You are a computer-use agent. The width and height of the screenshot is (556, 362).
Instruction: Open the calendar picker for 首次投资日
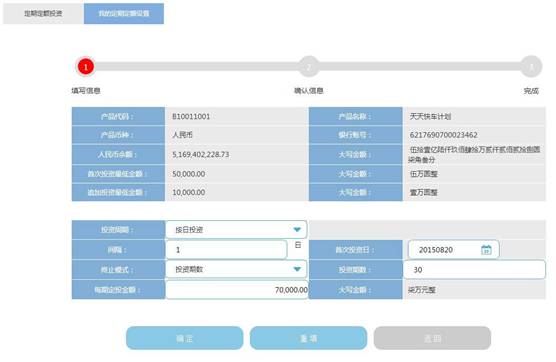pos(486,250)
